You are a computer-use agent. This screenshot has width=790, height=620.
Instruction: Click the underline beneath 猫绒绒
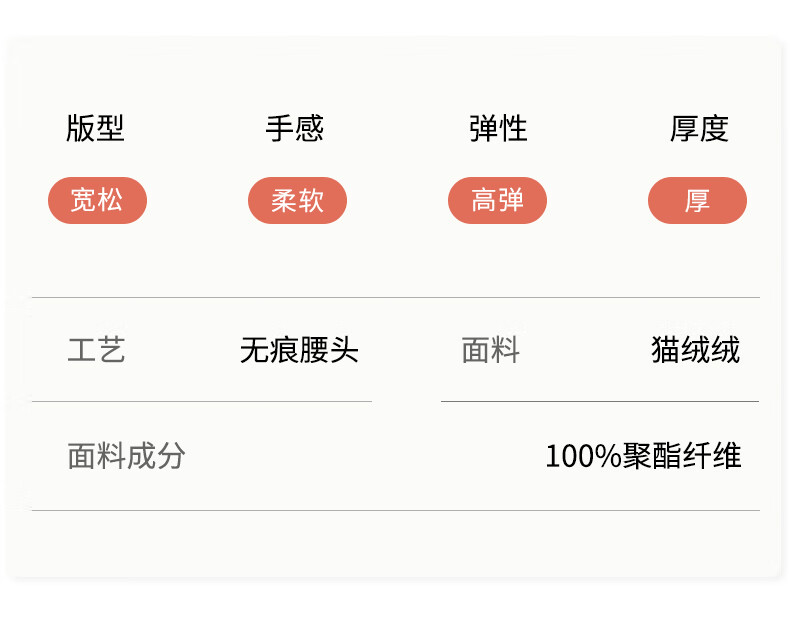(599, 401)
